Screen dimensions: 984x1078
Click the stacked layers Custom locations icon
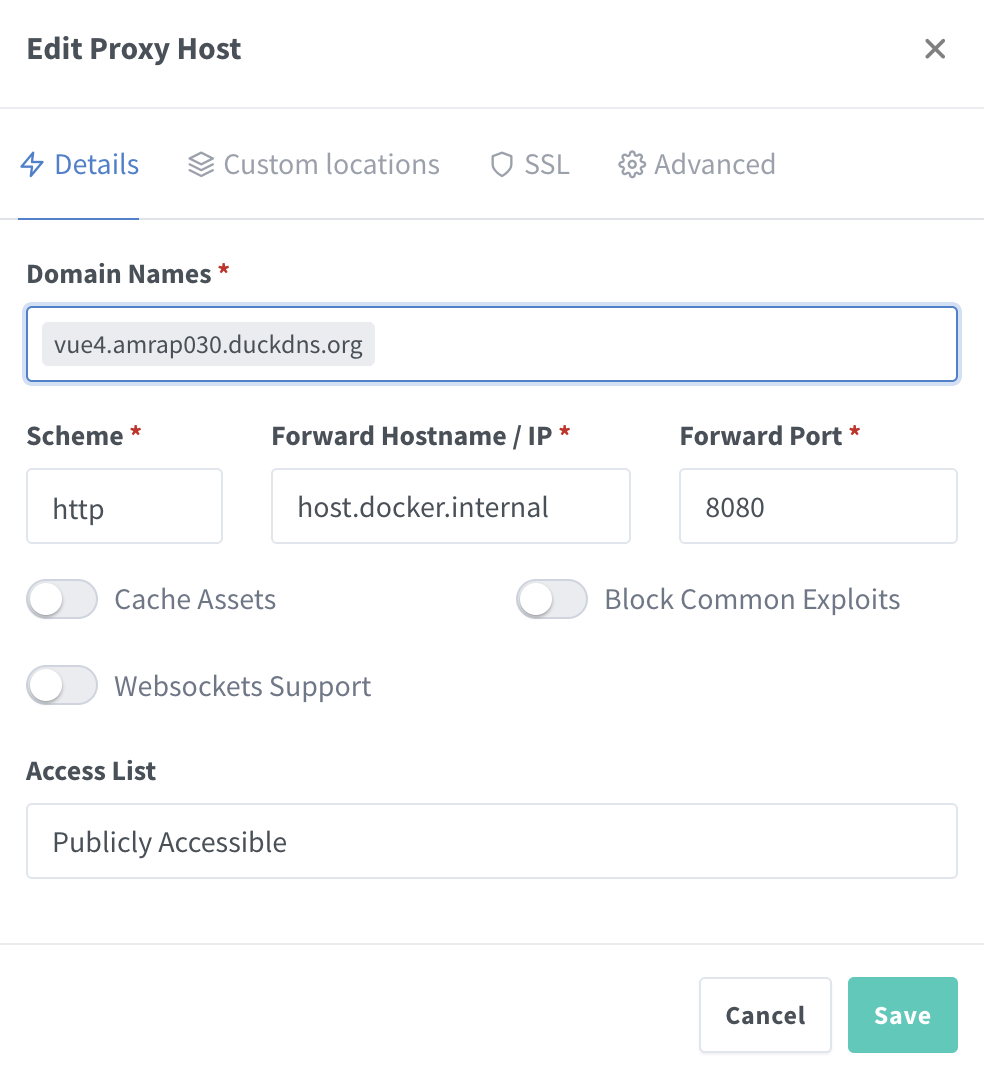[201, 165]
